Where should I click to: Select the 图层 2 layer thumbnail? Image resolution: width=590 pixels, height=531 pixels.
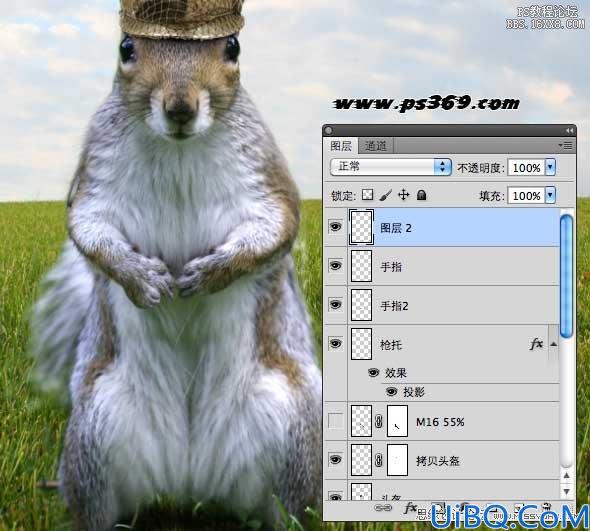(361, 227)
